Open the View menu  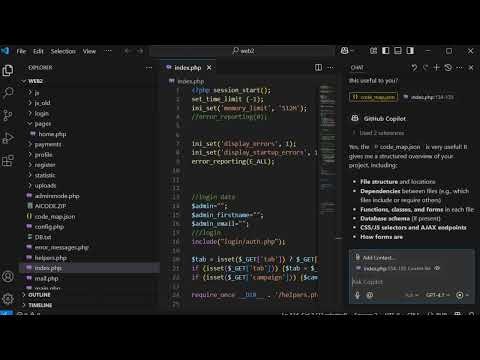click(89, 51)
